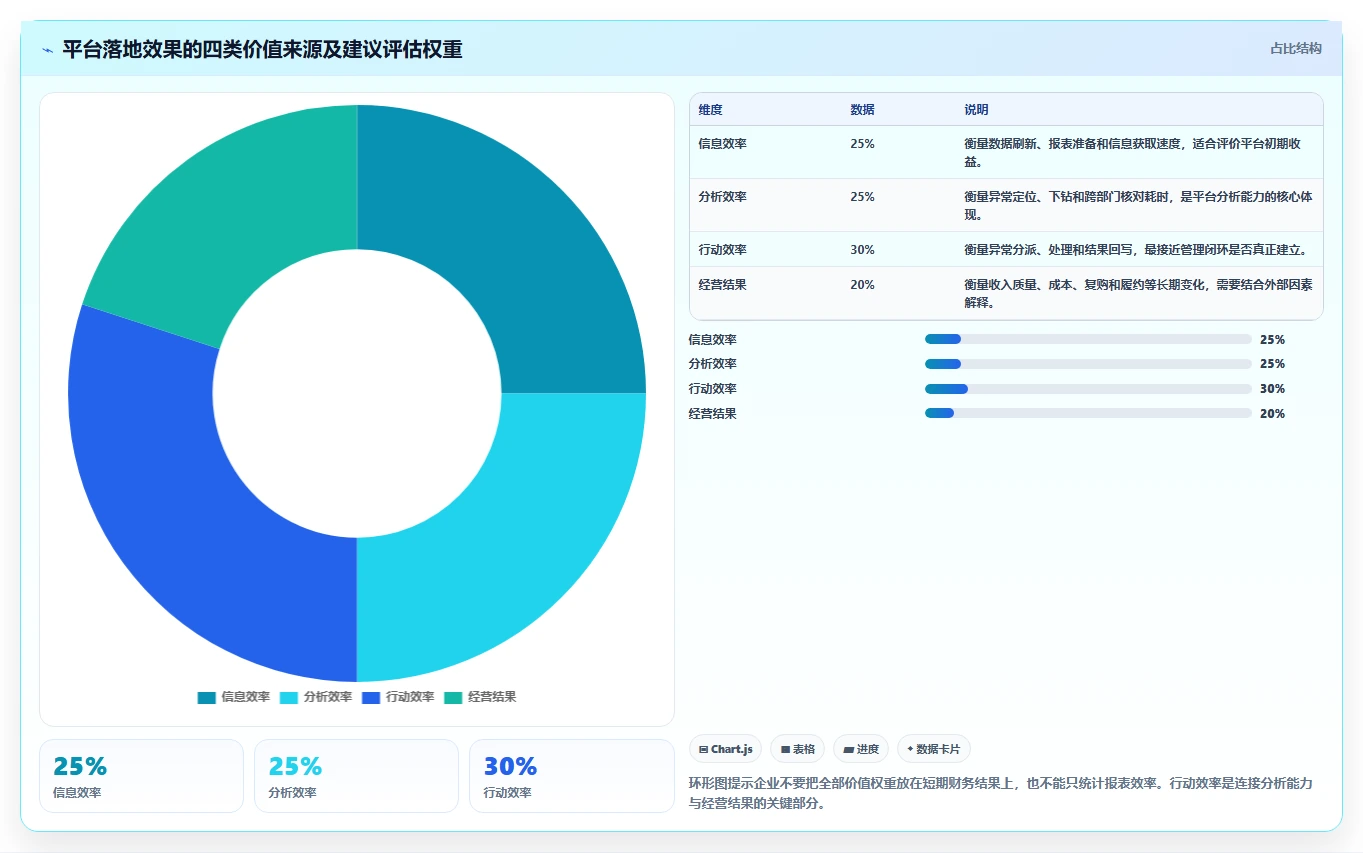
Task: Click description starting 衡量数据刷新
Action: [x=1133, y=153]
